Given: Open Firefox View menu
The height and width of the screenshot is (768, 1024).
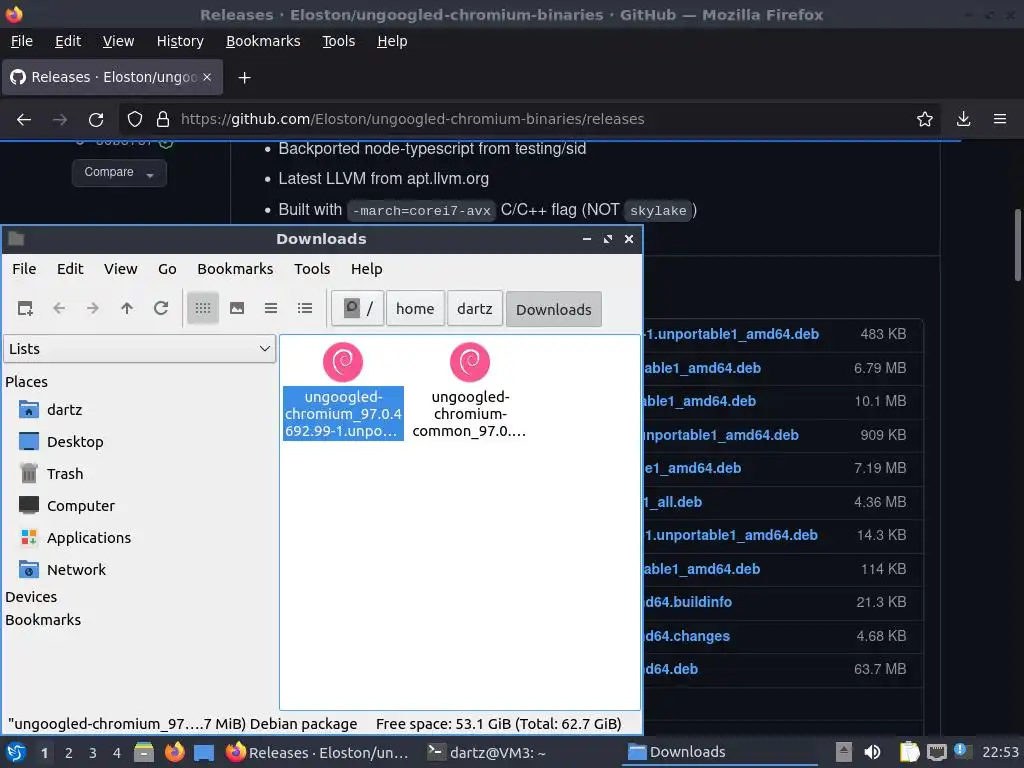Looking at the screenshot, I should tap(118, 41).
